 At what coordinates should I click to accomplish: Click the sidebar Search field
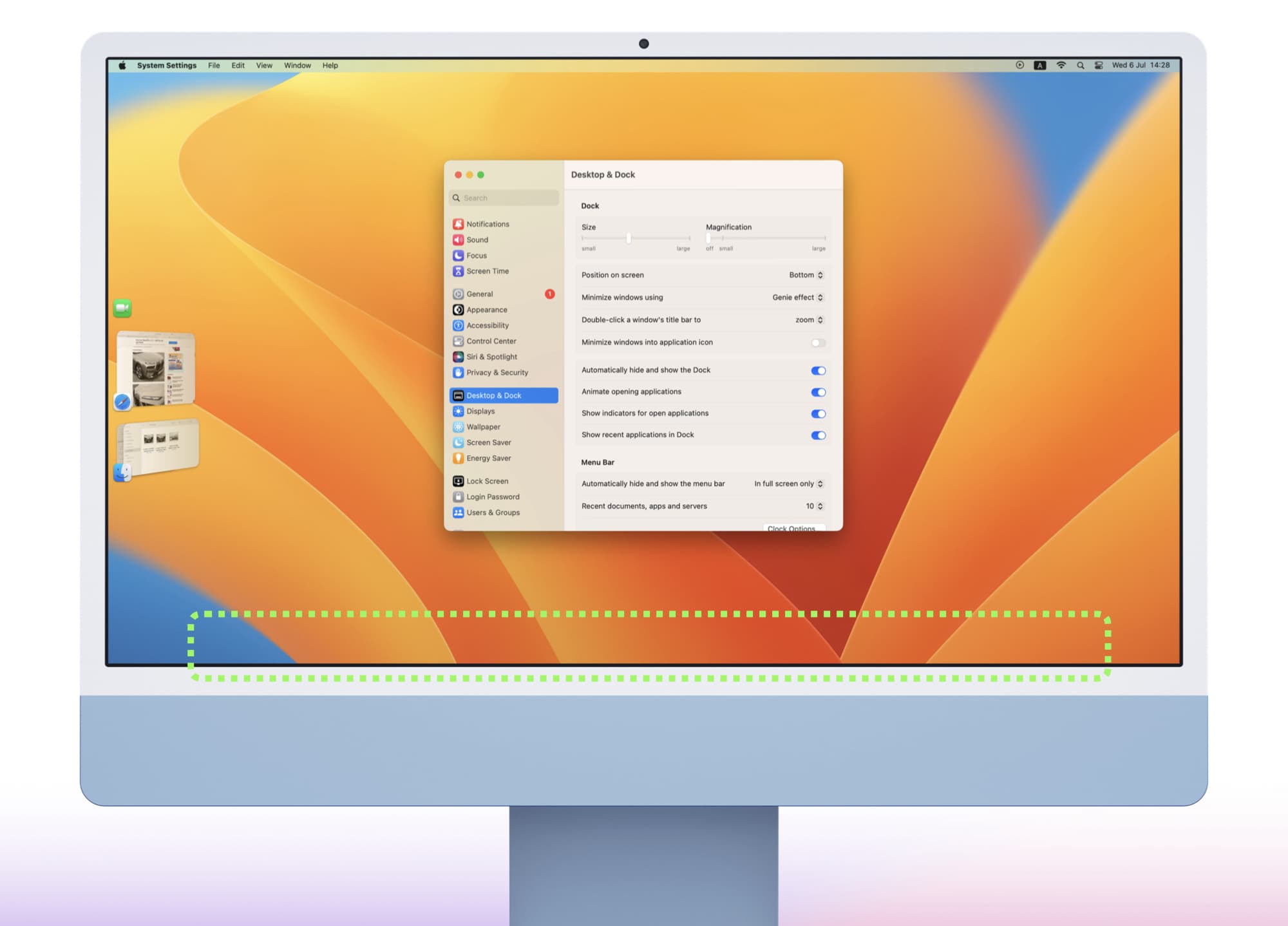point(504,198)
